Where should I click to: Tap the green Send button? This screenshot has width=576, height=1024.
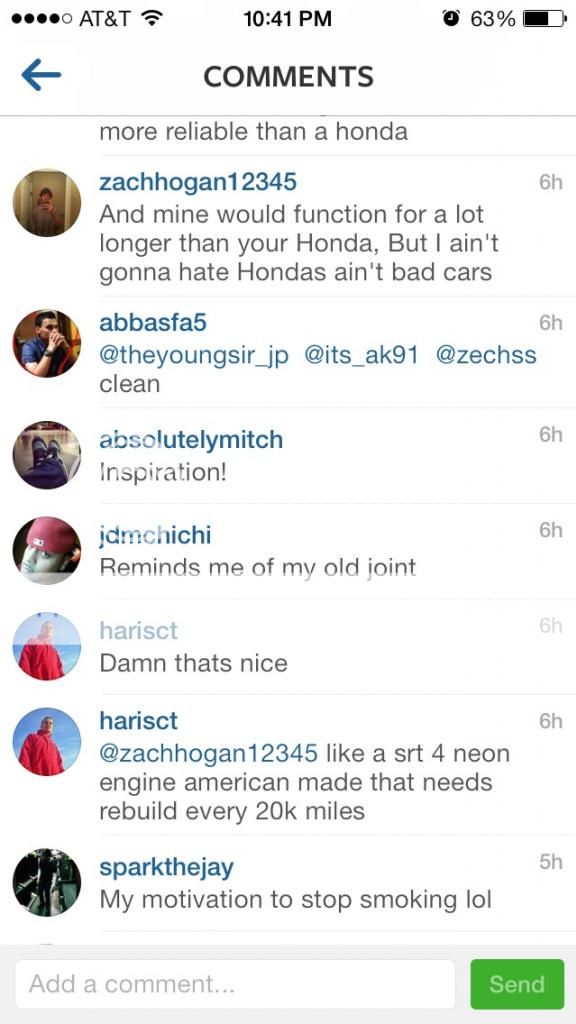tap(517, 984)
